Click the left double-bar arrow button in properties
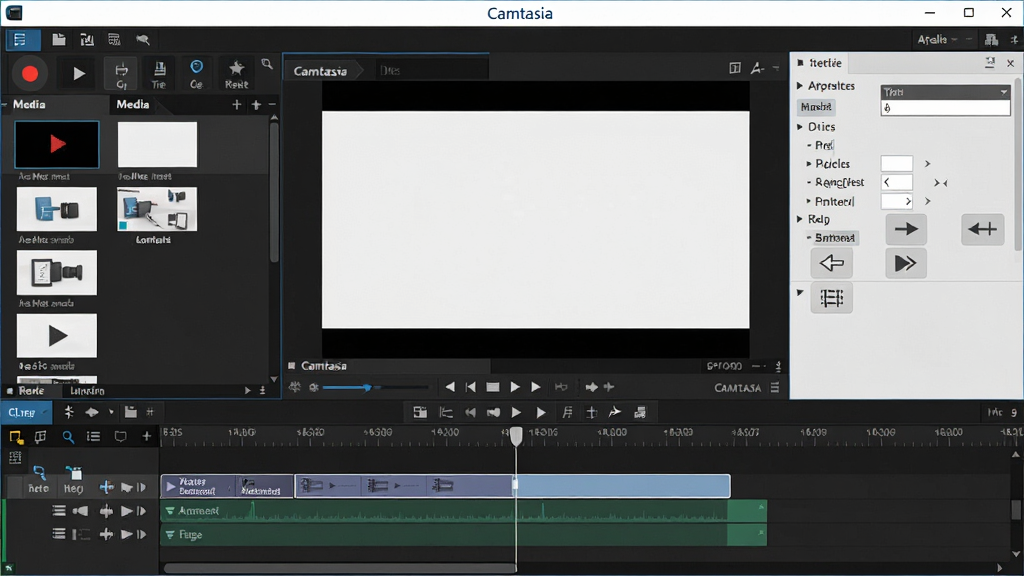 pyautogui.click(x=982, y=229)
